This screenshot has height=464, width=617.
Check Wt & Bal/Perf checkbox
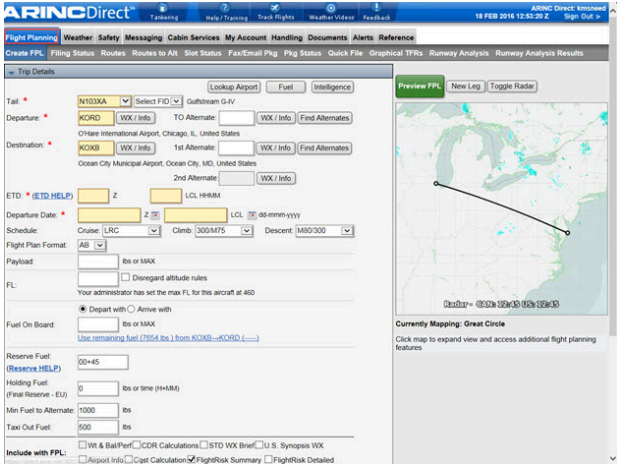point(83,445)
